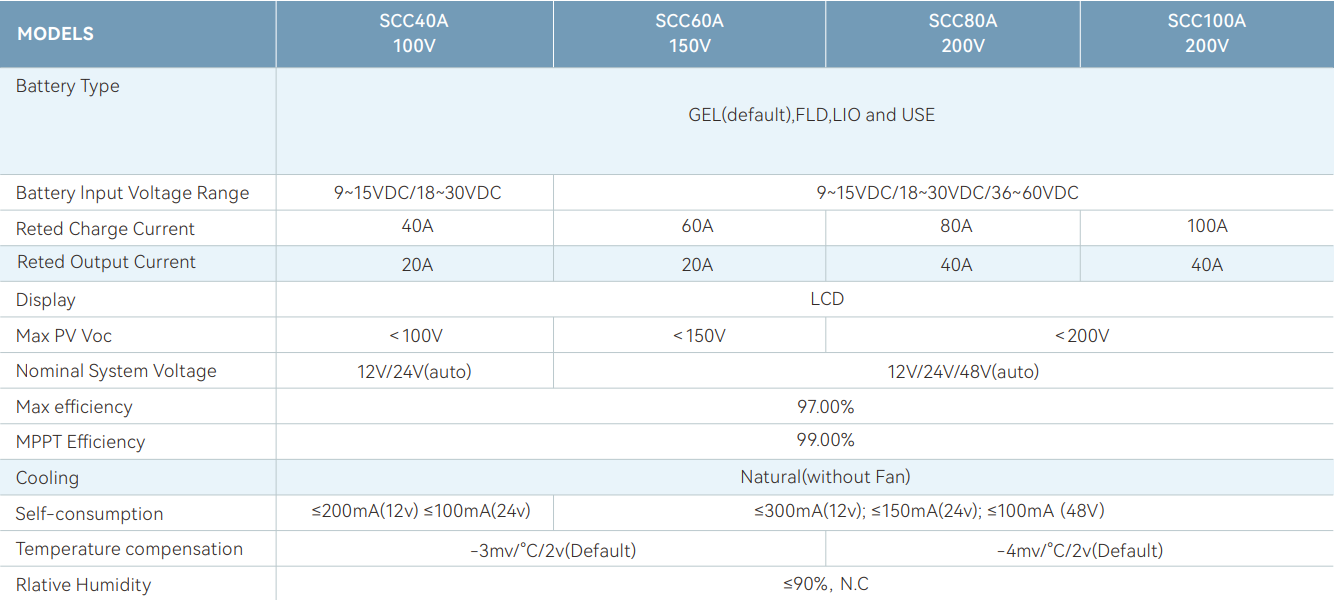Image resolution: width=1334 pixels, height=600 pixels.
Task: Click the <150V Max PV Voc cell
Action: point(689,335)
